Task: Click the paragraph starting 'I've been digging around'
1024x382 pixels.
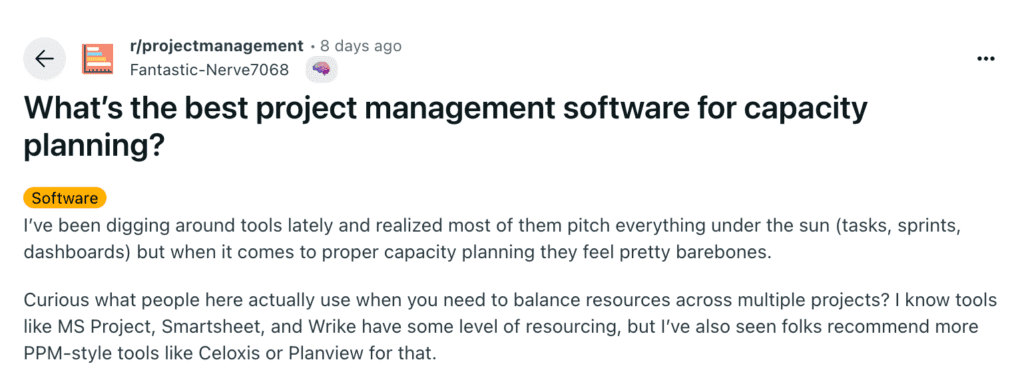Action: [x=493, y=240]
